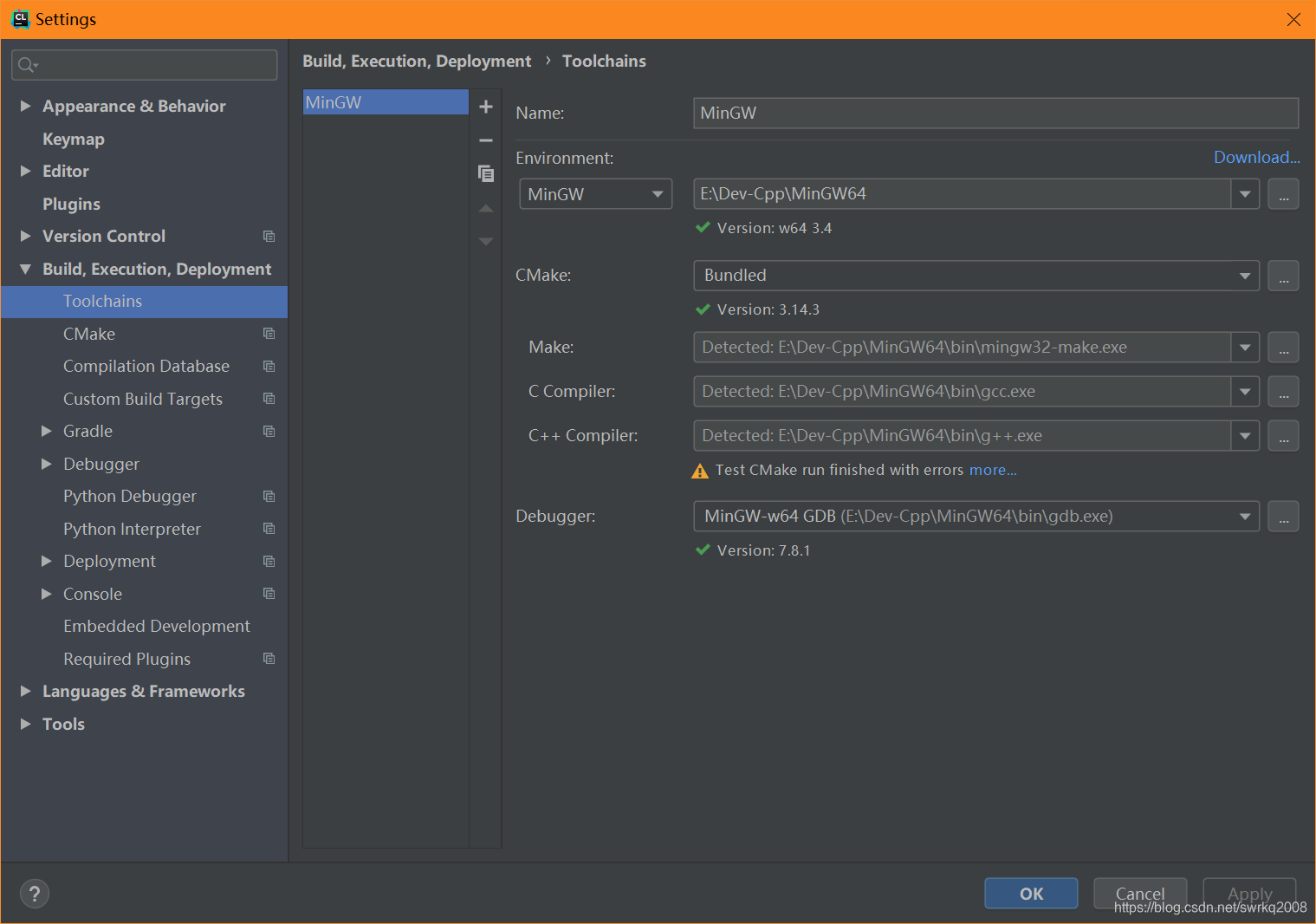Click project-level icon beside CMake
This screenshot has width=1316, height=924.
coord(269,334)
